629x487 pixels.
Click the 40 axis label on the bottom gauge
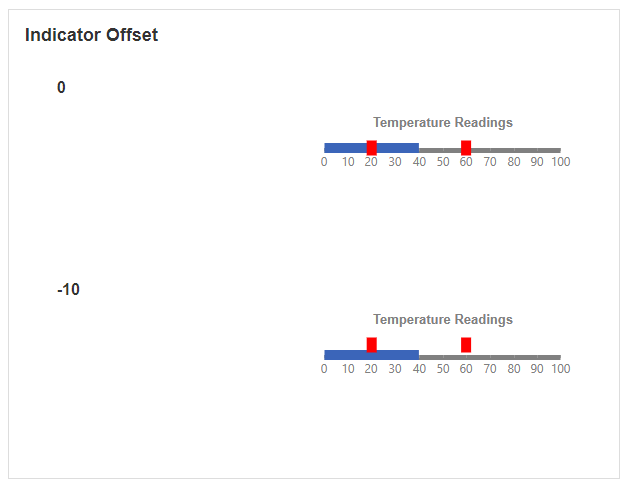[419, 369]
